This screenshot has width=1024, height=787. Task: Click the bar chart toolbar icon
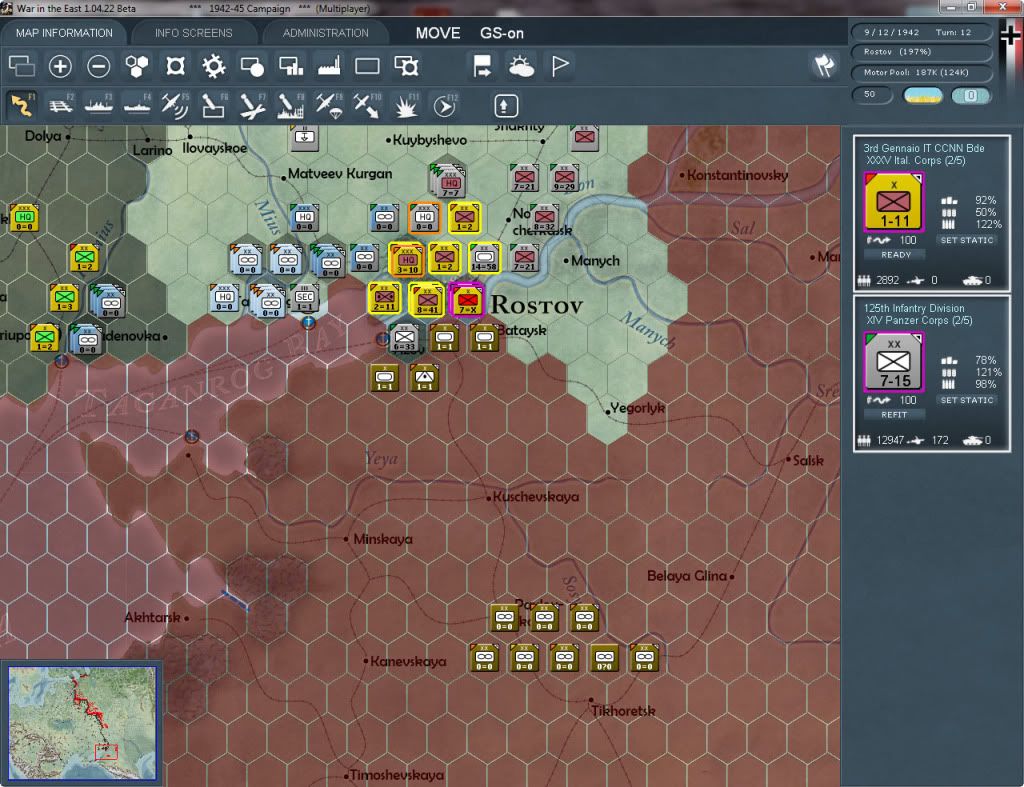pyautogui.click(x=291, y=66)
